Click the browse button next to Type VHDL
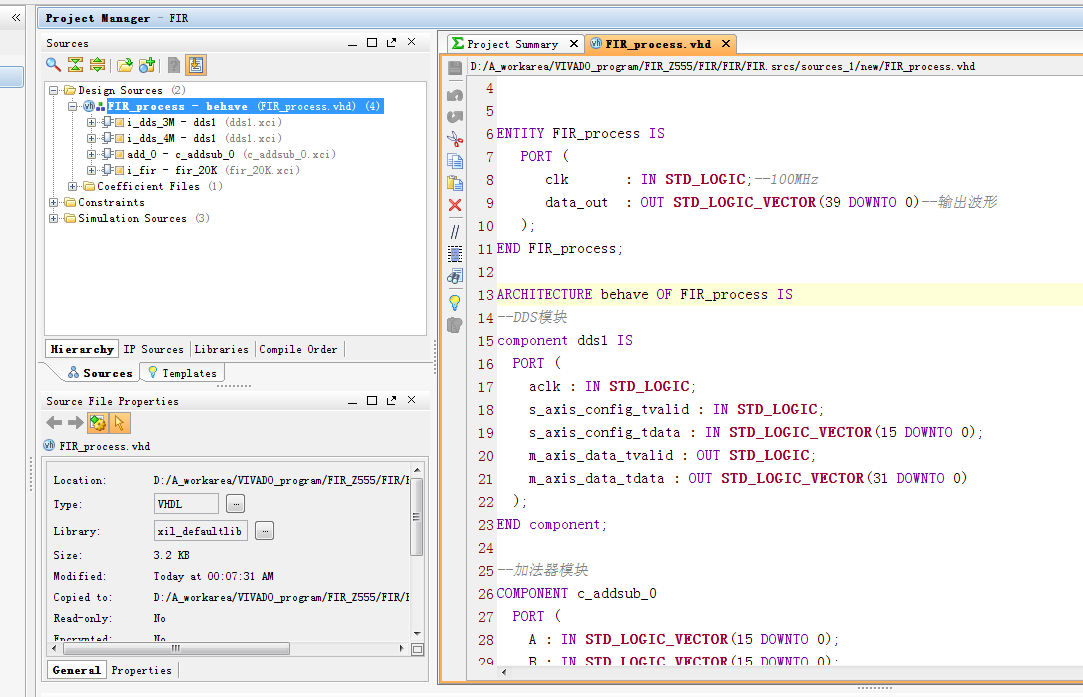 point(235,504)
